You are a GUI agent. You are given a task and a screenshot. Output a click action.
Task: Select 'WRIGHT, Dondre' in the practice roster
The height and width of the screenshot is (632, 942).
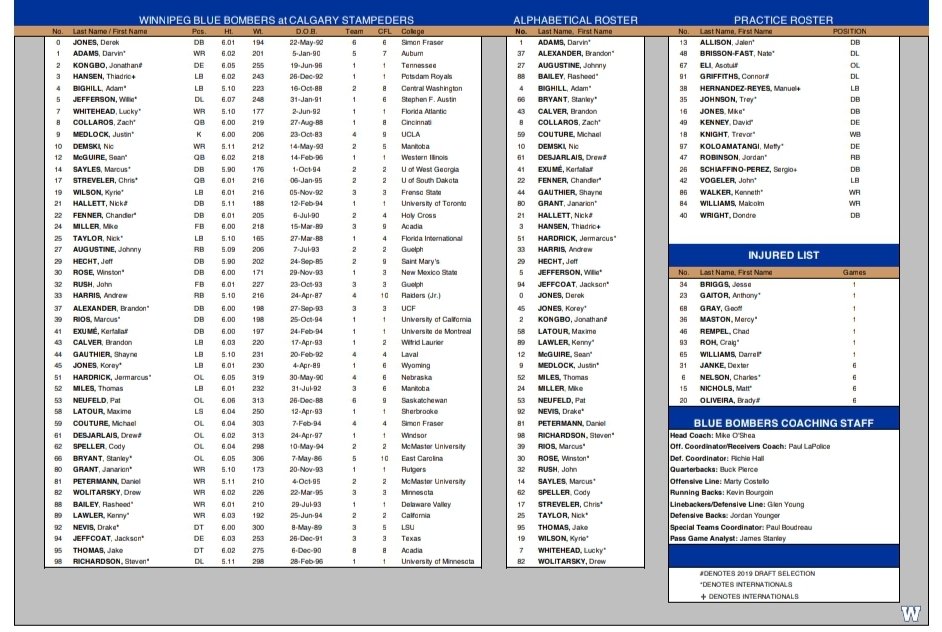728,215
